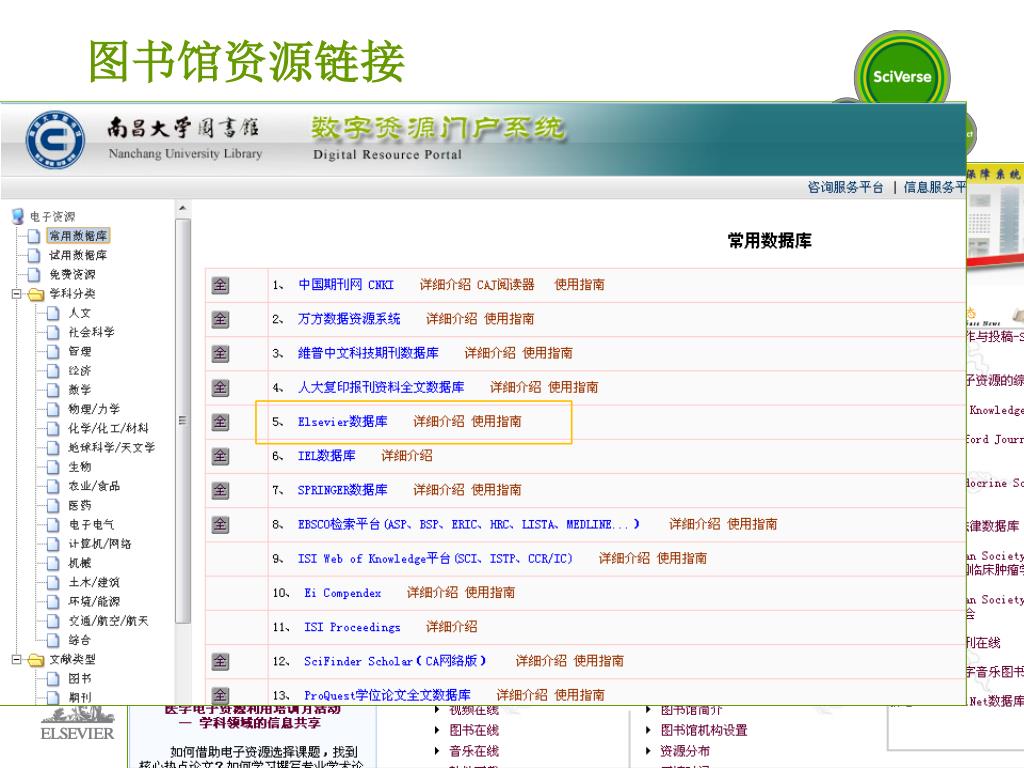
Task: Click the 全 icon beside 中国期刊网 CNKI
Action: 220,285
